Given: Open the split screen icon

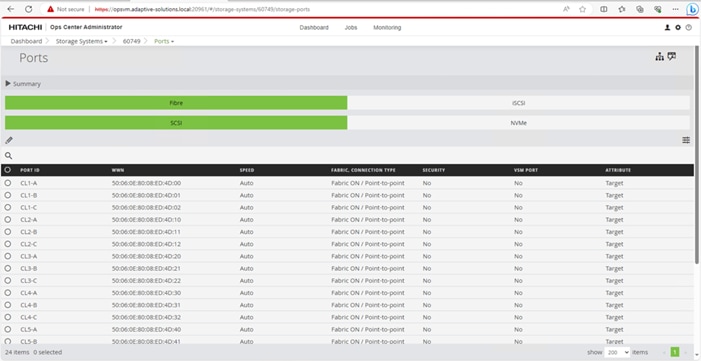Looking at the screenshot, I should tap(604, 9).
